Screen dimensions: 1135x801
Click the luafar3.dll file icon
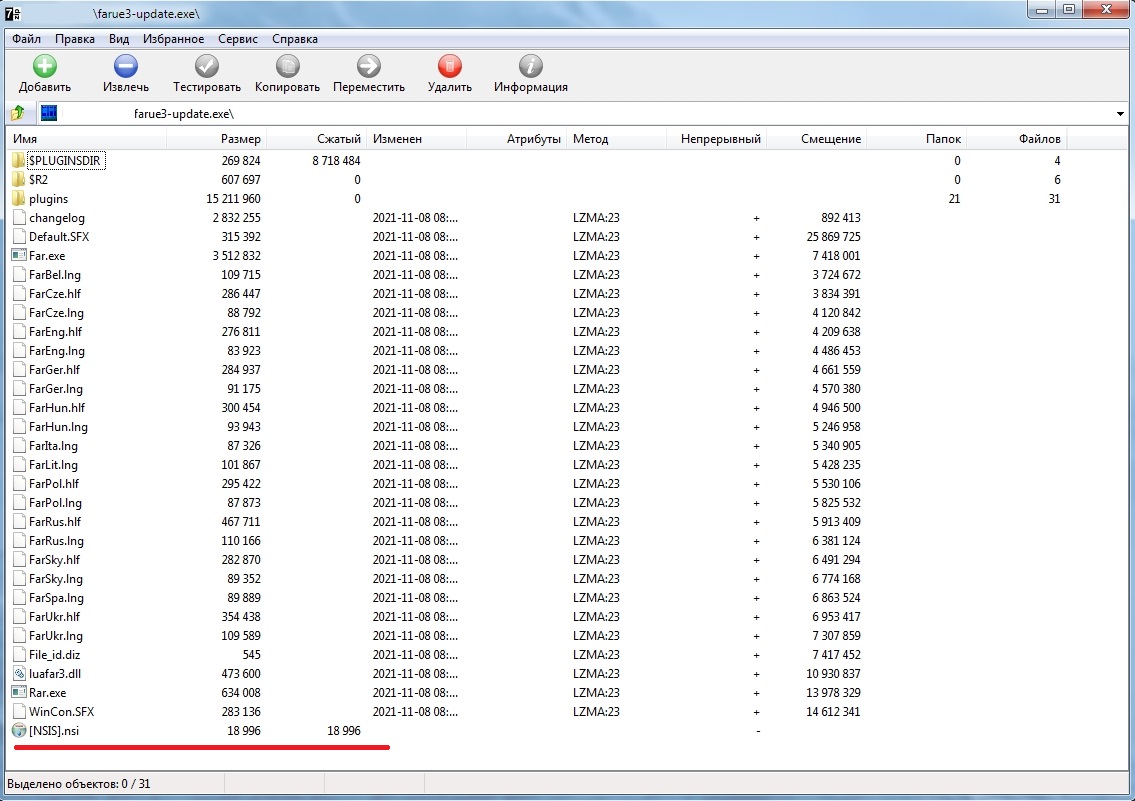tap(19, 674)
